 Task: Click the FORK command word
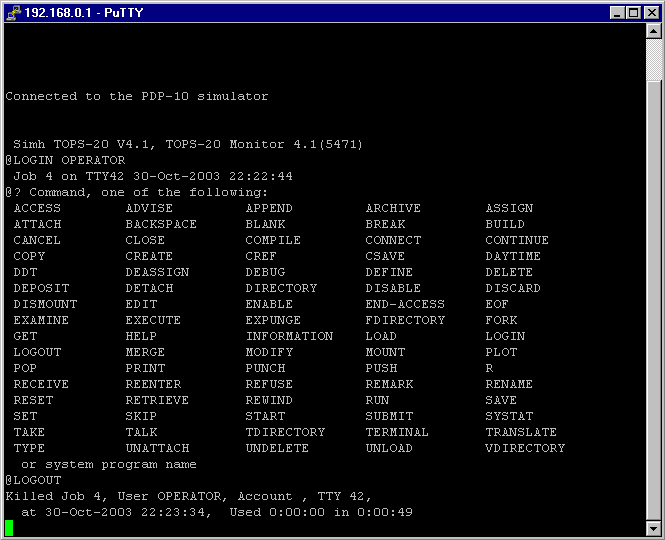coord(501,320)
